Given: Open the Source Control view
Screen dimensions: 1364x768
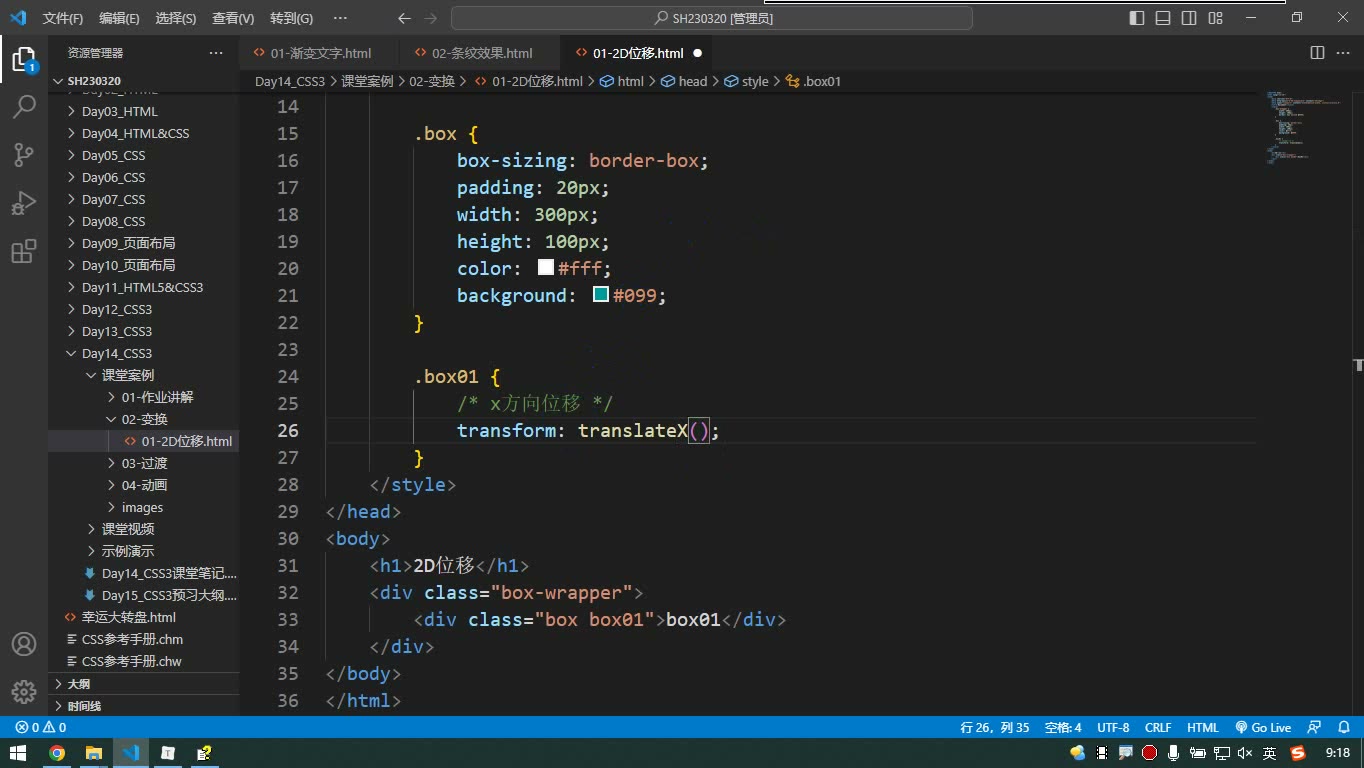Looking at the screenshot, I should [x=24, y=155].
